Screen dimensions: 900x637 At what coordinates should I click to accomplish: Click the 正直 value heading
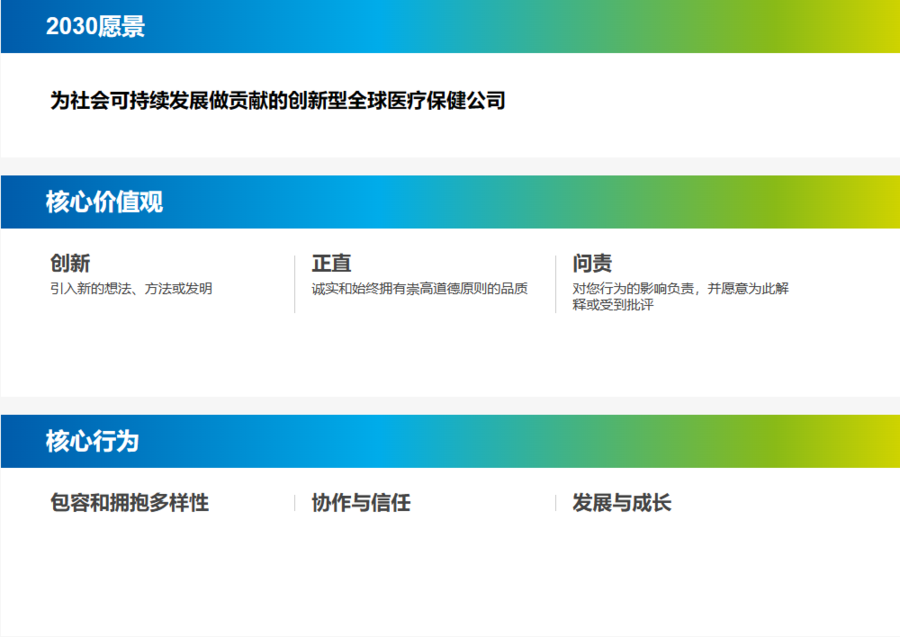click(331, 263)
